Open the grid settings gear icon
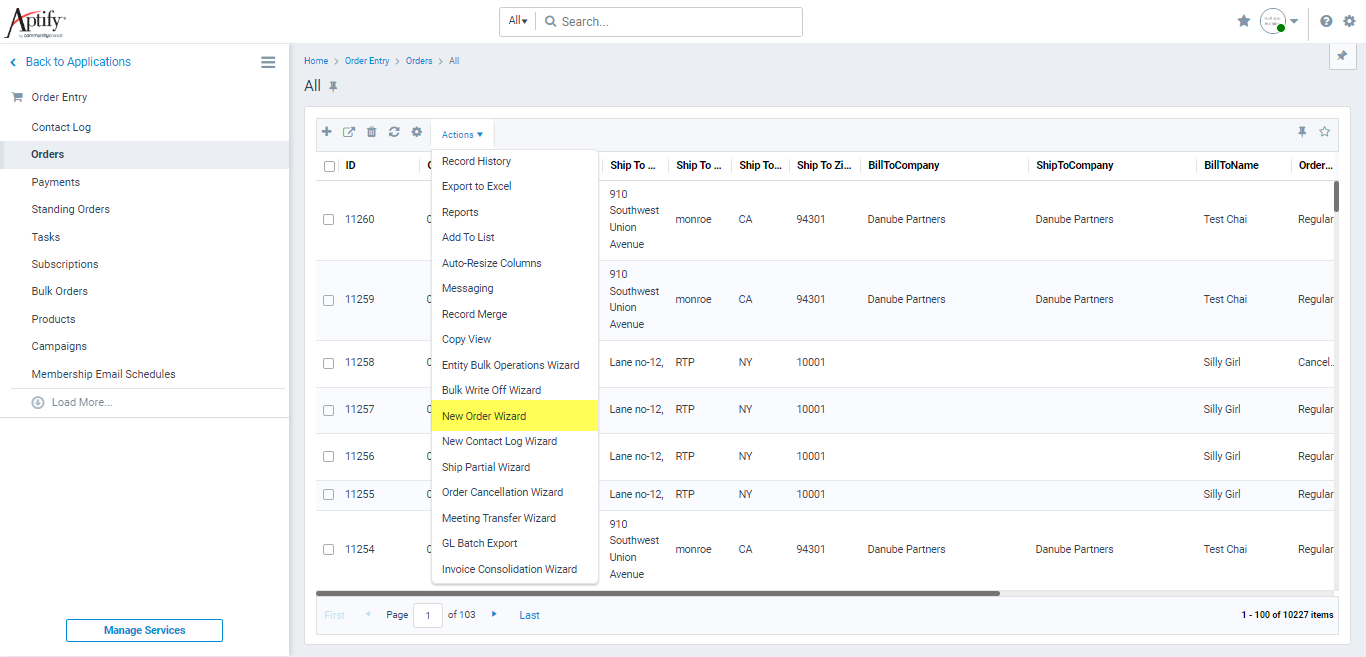The width and height of the screenshot is (1366, 657). (417, 132)
